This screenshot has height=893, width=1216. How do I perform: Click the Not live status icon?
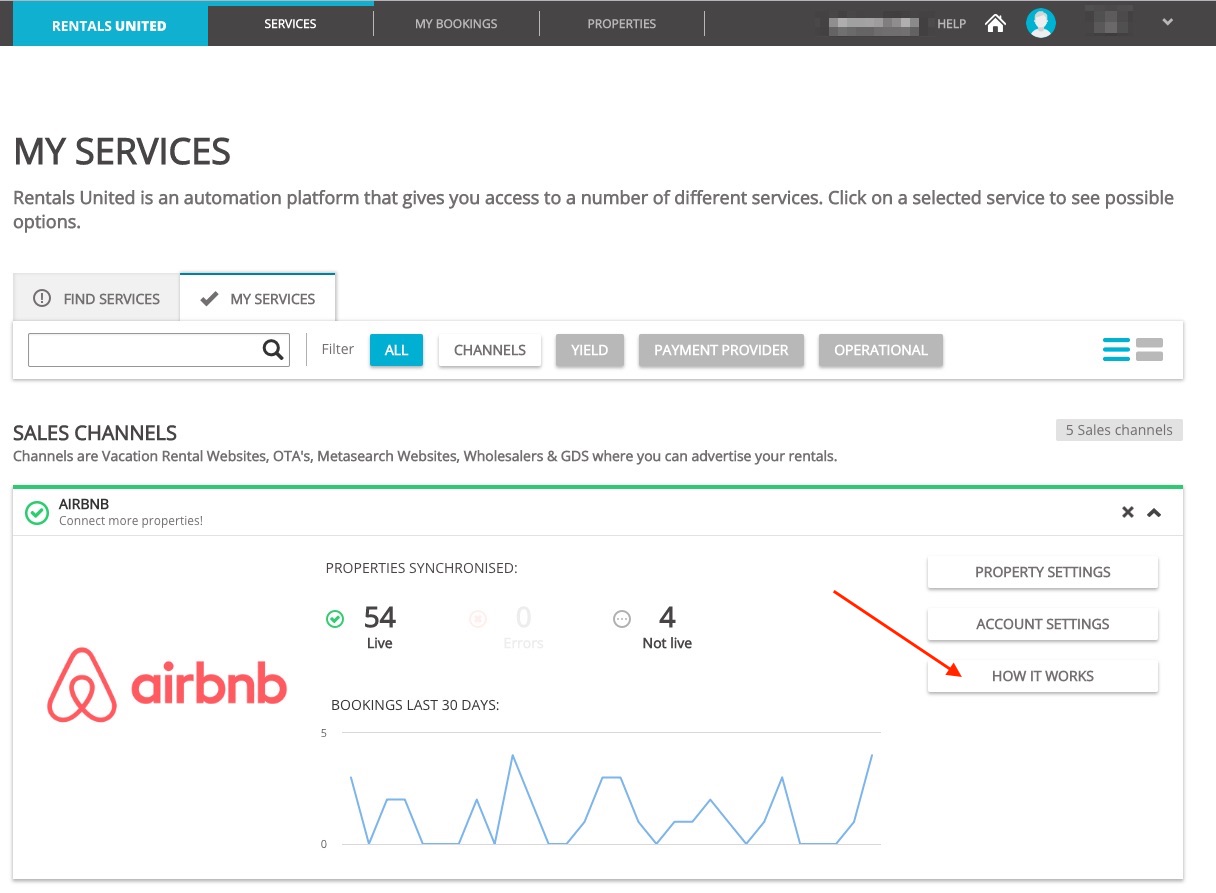622,619
